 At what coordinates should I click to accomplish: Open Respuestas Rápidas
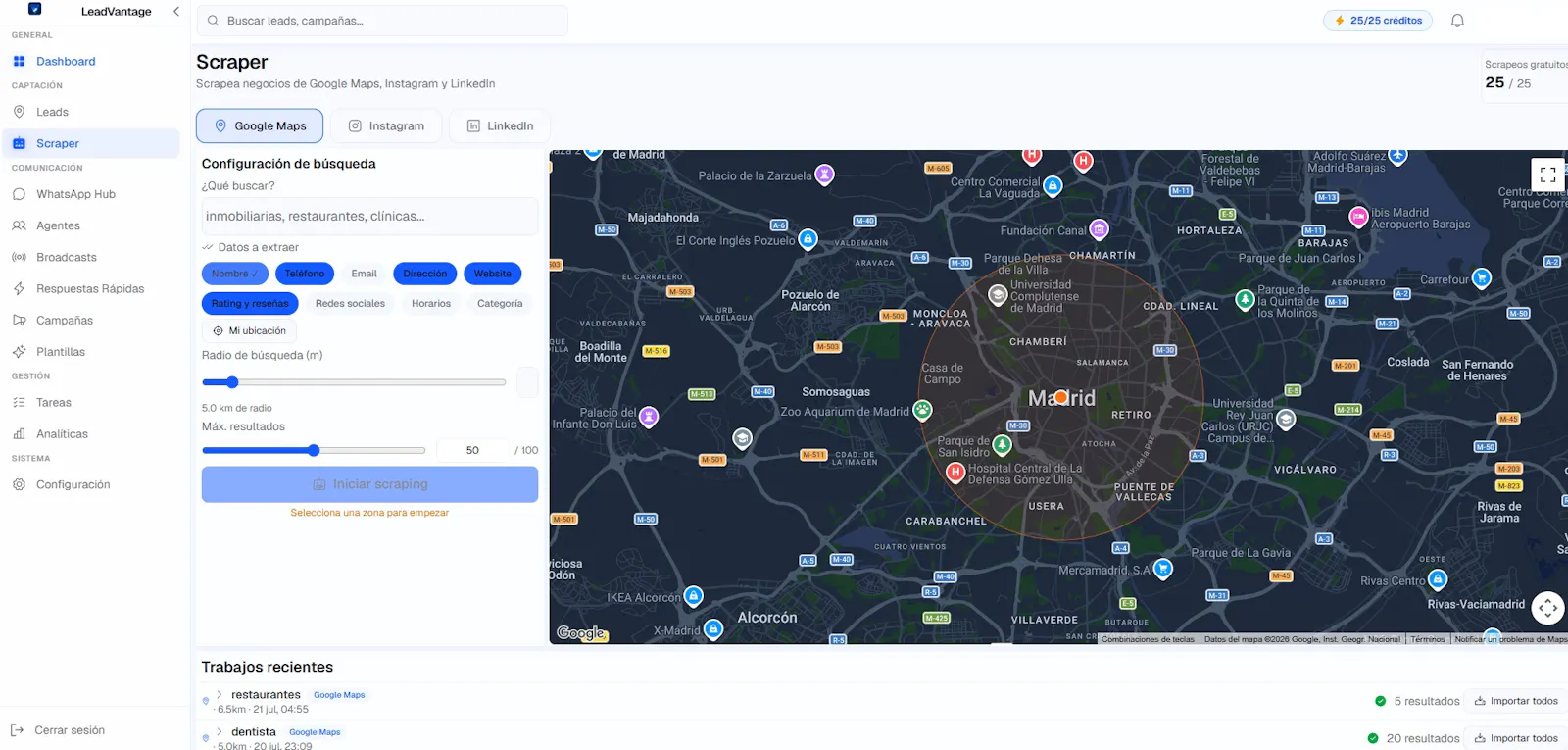pyautogui.click(x=90, y=288)
